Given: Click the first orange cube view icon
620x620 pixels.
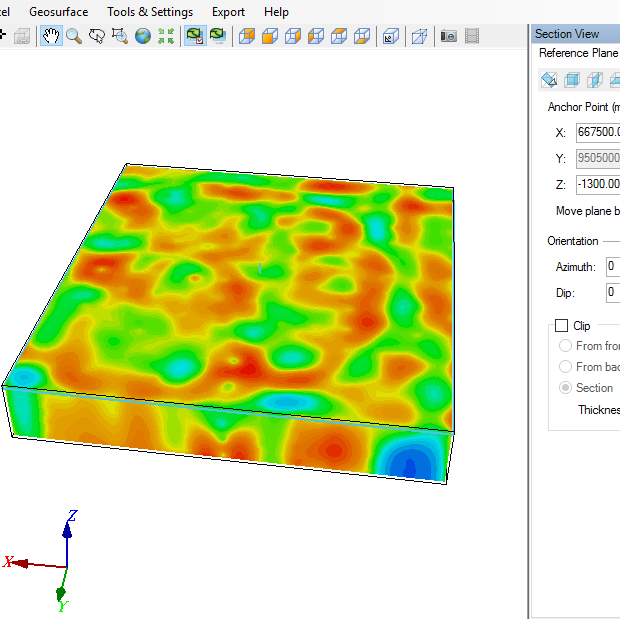Looking at the screenshot, I should [x=245, y=36].
